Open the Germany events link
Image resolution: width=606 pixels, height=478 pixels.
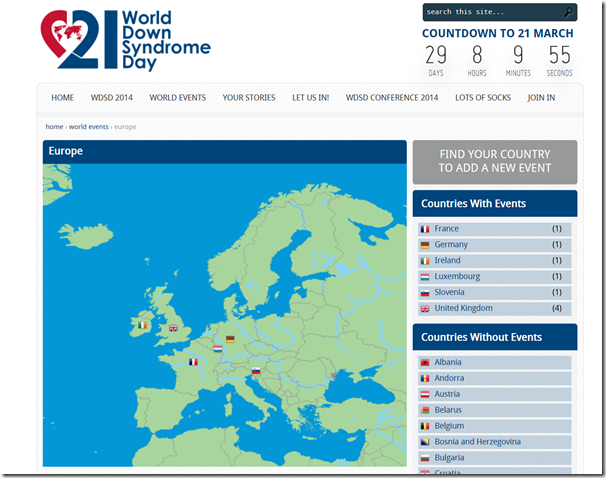point(451,245)
